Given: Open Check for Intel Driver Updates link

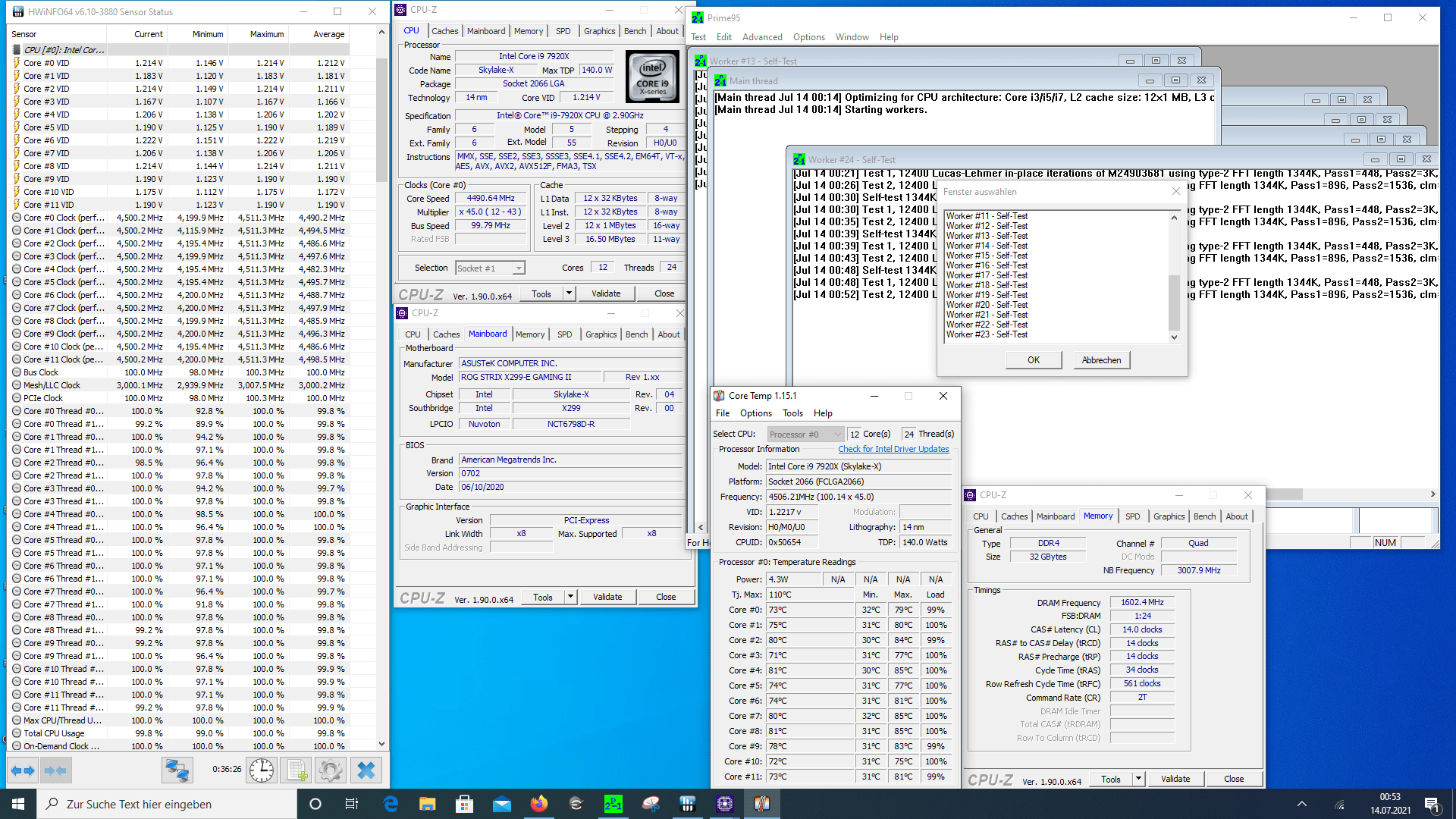Looking at the screenshot, I should coord(893,449).
